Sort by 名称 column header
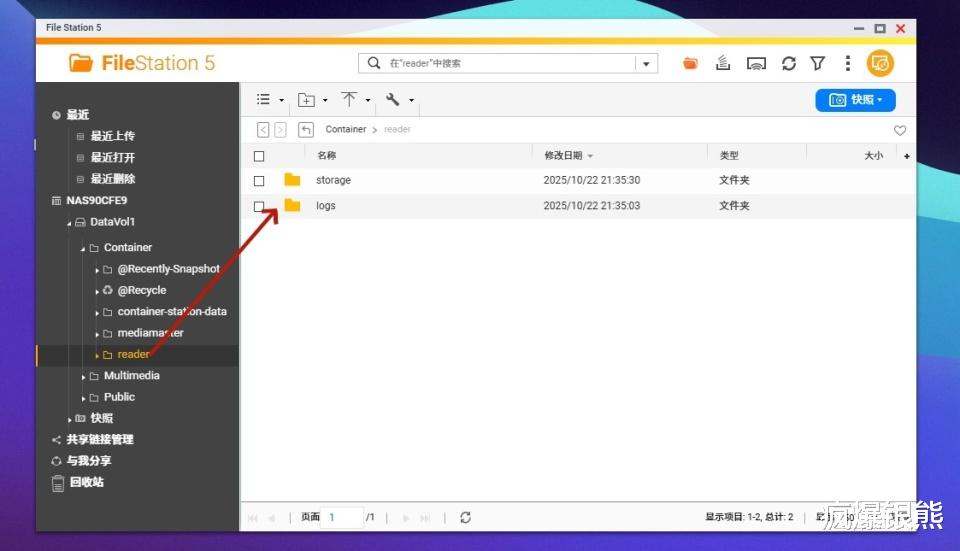Viewport: 960px width, 551px height. [x=326, y=156]
